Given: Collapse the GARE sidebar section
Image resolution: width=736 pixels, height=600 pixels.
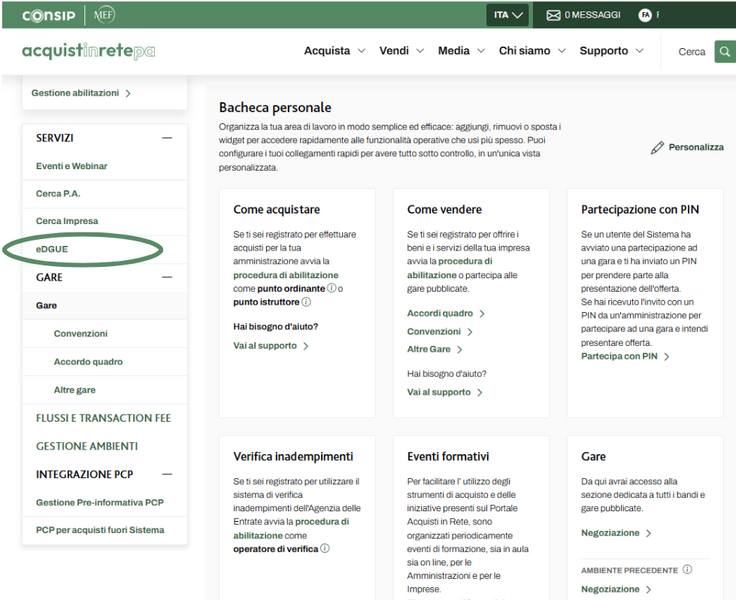Looking at the screenshot, I should tap(167, 277).
